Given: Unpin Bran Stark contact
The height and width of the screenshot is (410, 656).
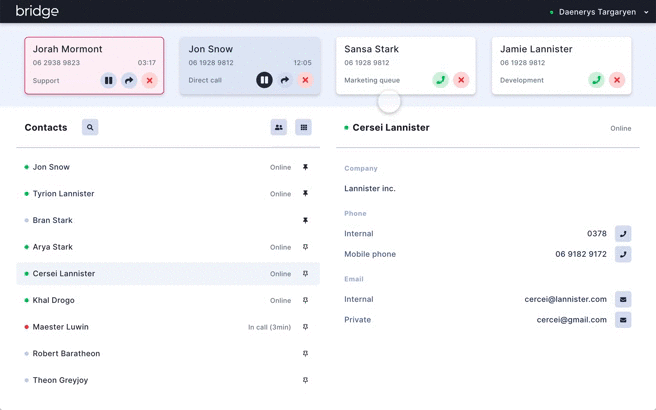Looking at the screenshot, I should pos(305,220).
